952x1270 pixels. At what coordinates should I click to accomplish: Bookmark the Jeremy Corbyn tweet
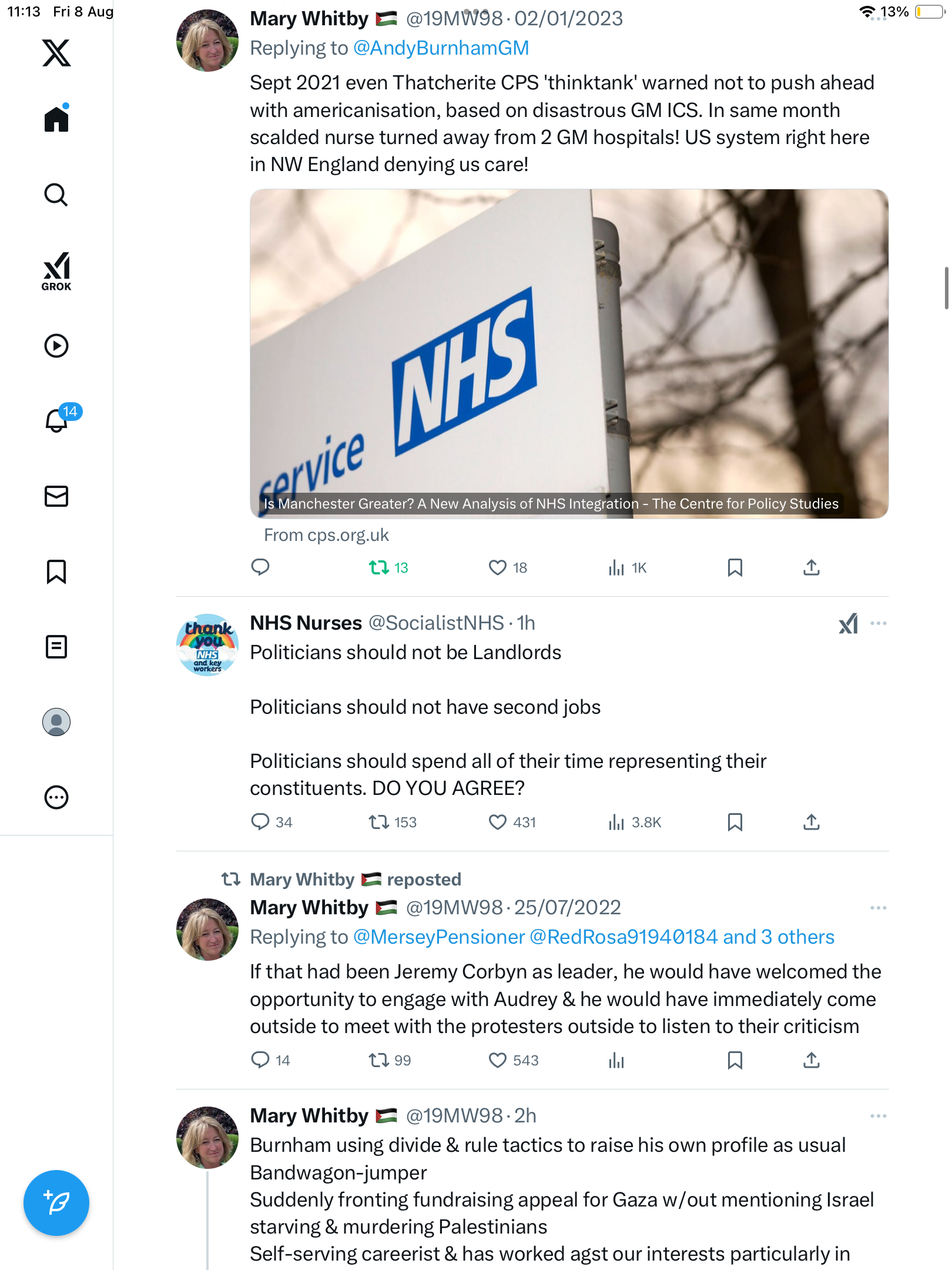(x=735, y=1060)
